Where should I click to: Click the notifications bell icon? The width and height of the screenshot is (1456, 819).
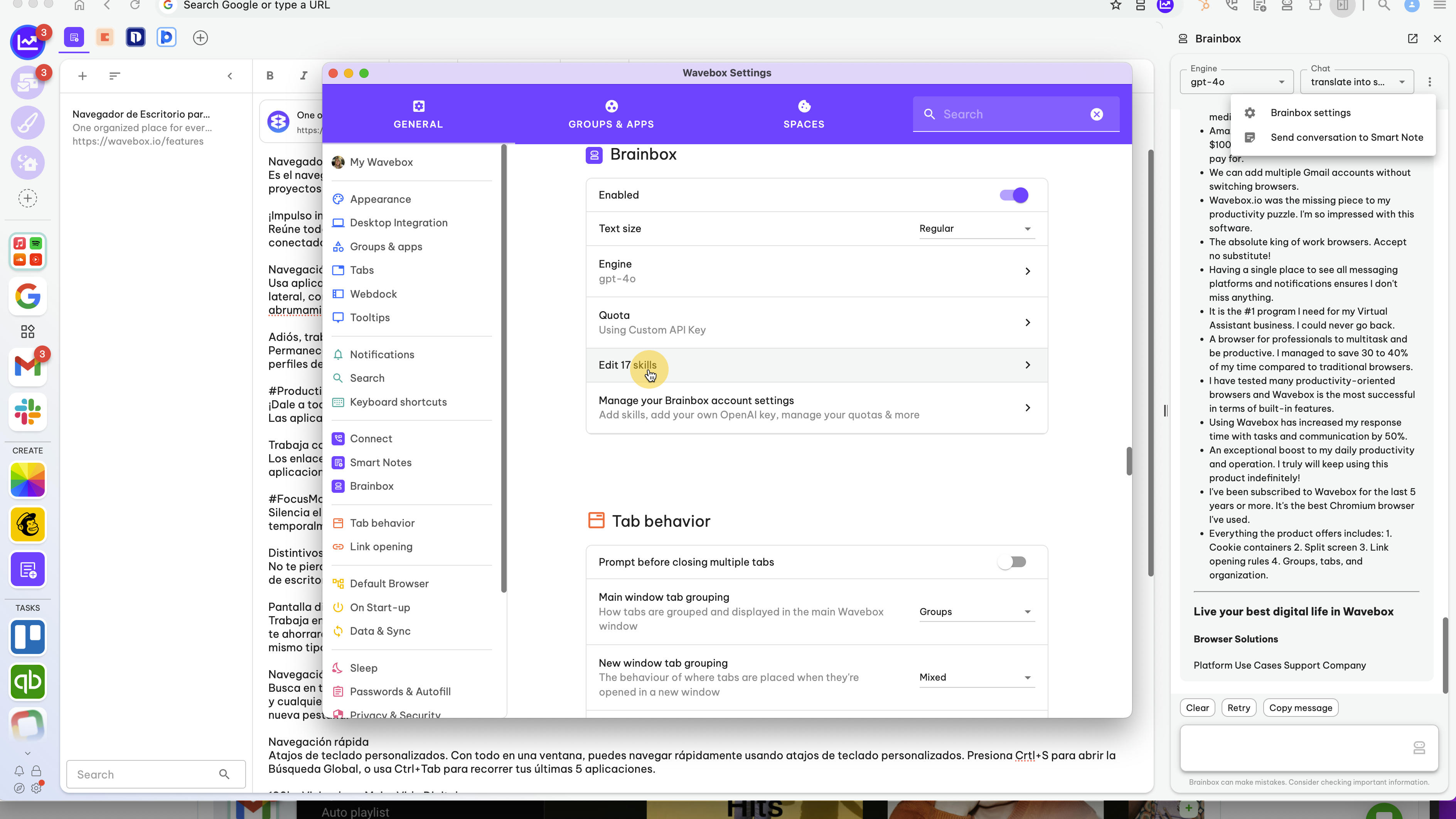point(19,771)
